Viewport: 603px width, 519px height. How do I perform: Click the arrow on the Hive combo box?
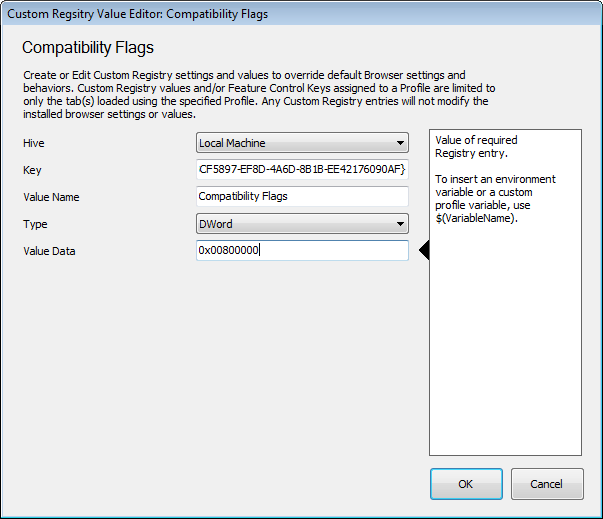[400, 143]
